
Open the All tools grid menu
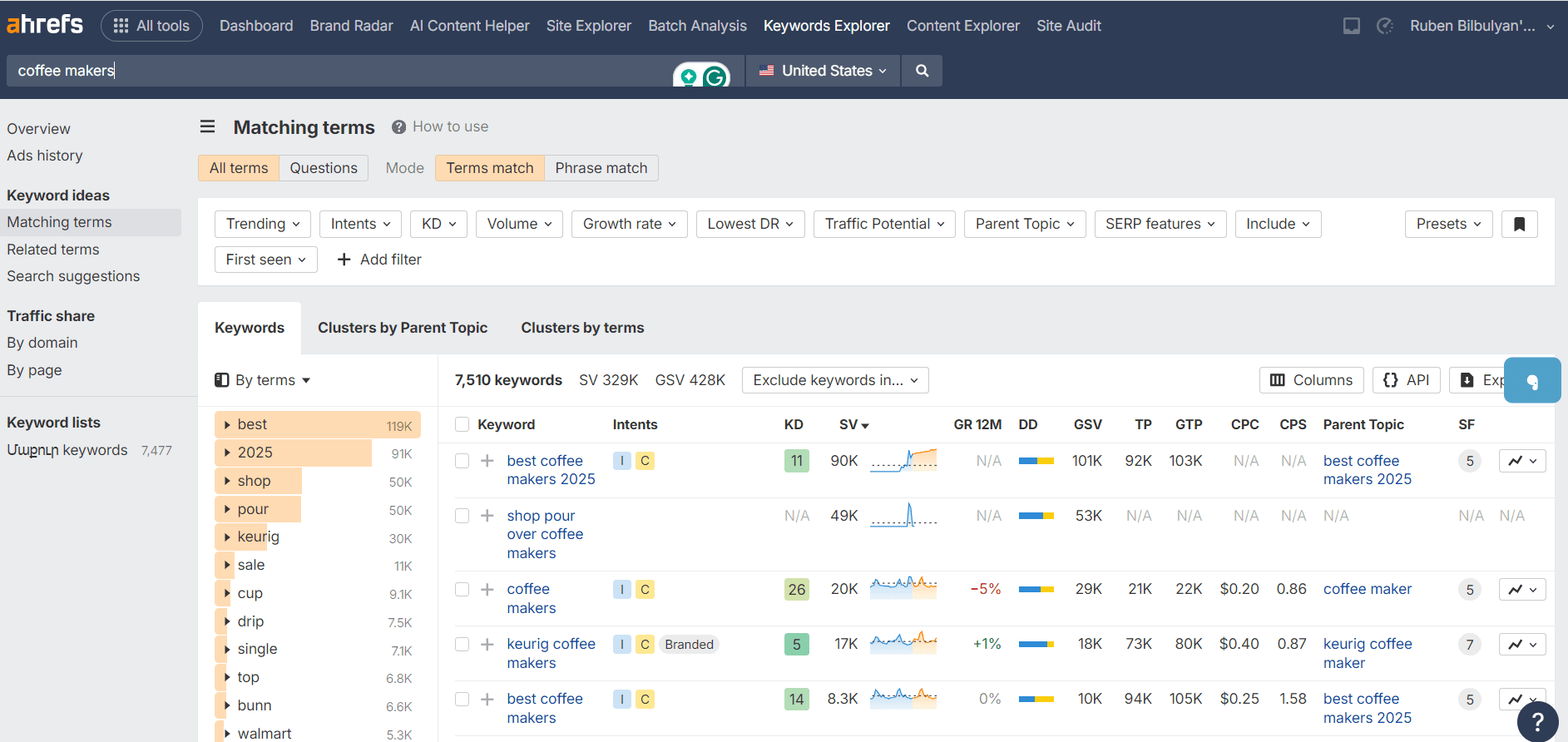tap(151, 26)
